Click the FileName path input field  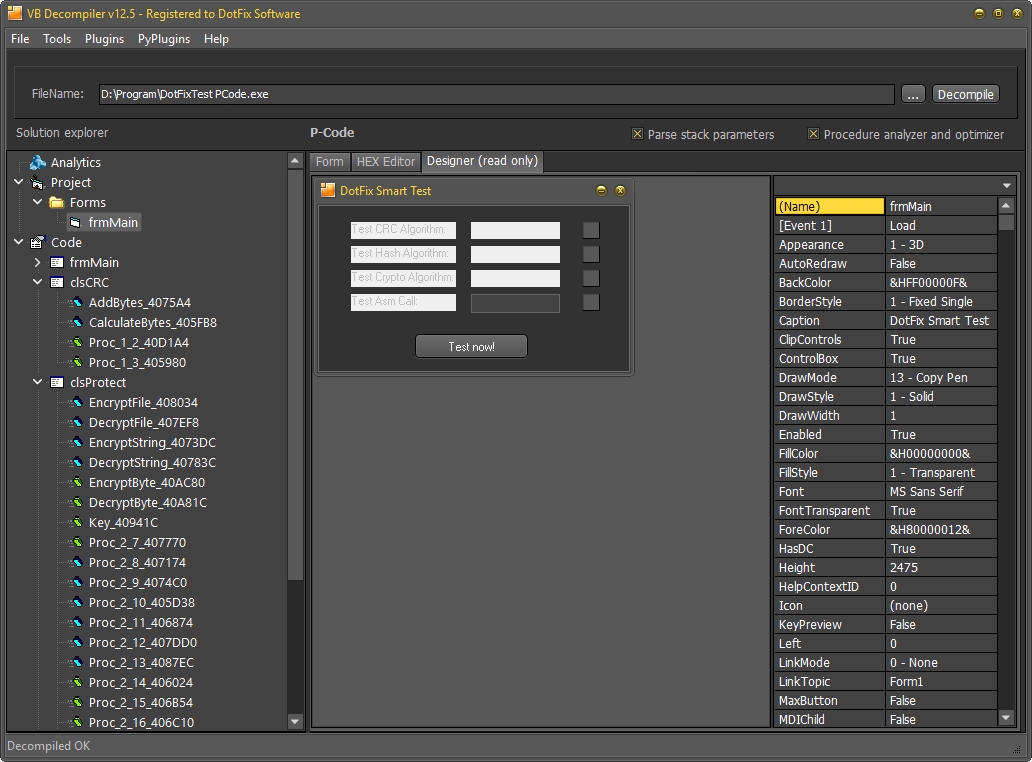pos(496,94)
